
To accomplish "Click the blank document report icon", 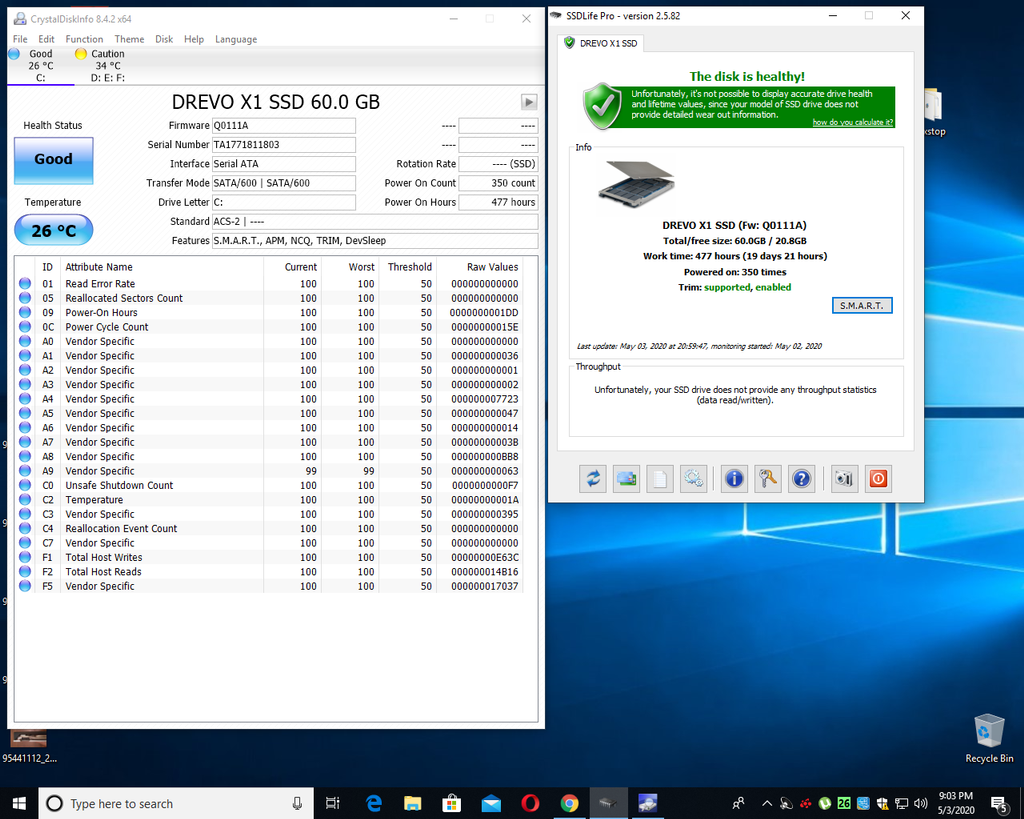I will click(x=660, y=479).
